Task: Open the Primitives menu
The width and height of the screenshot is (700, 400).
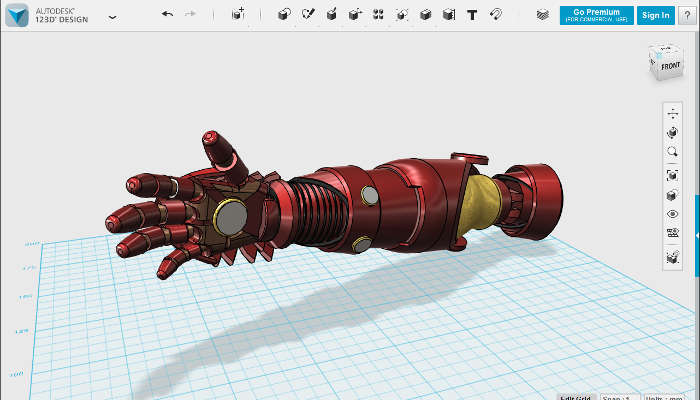Action: click(284, 15)
